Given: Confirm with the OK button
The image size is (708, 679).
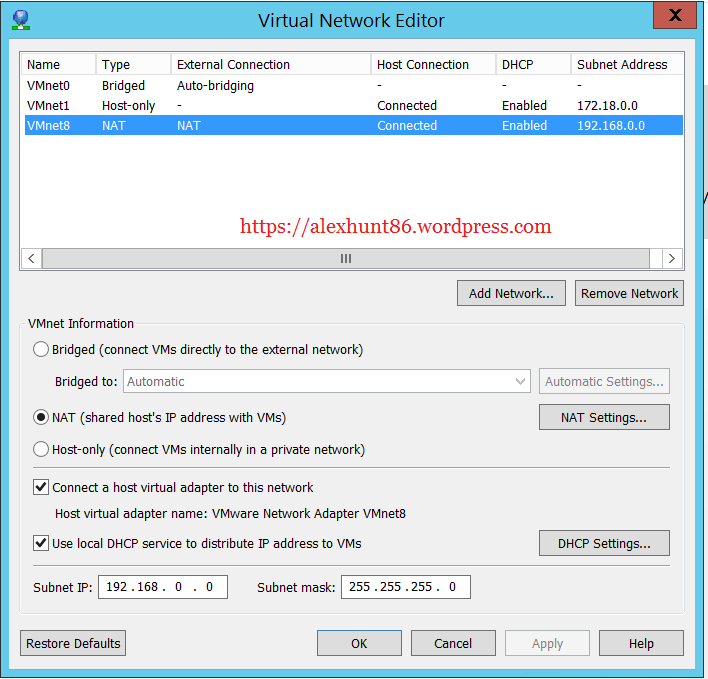Looking at the screenshot, I should [359, 643].
